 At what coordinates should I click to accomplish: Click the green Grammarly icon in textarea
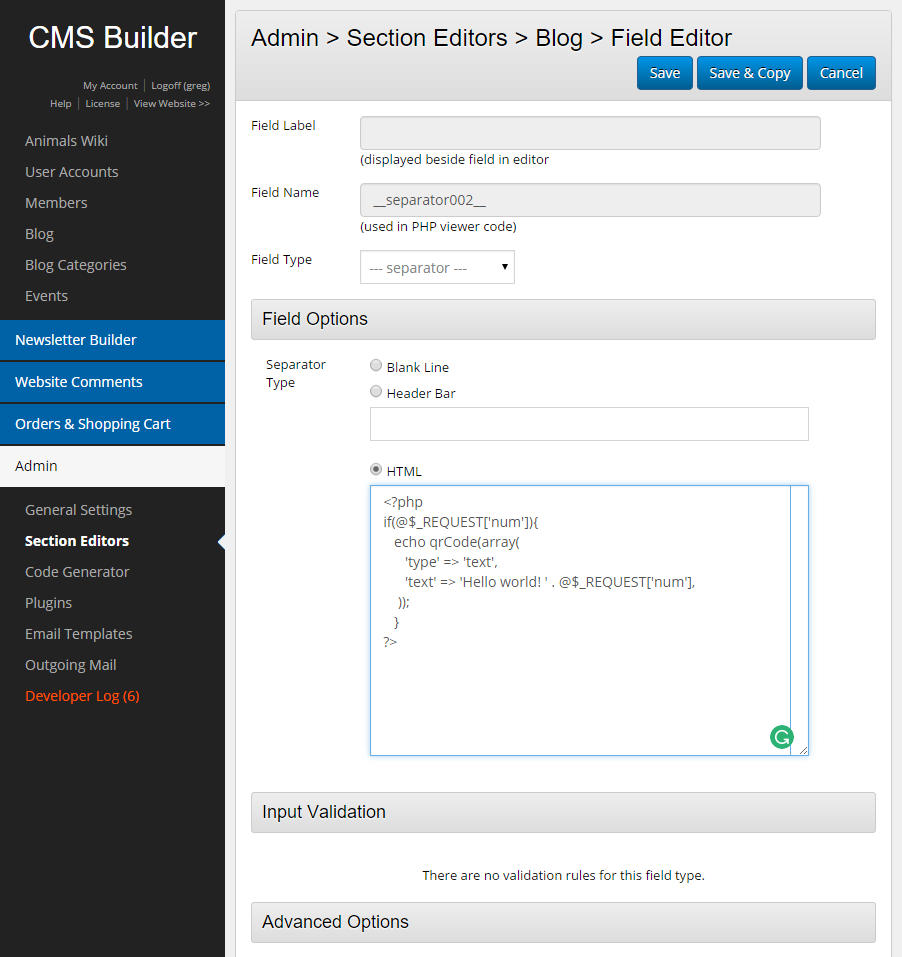tap(781, 738)
